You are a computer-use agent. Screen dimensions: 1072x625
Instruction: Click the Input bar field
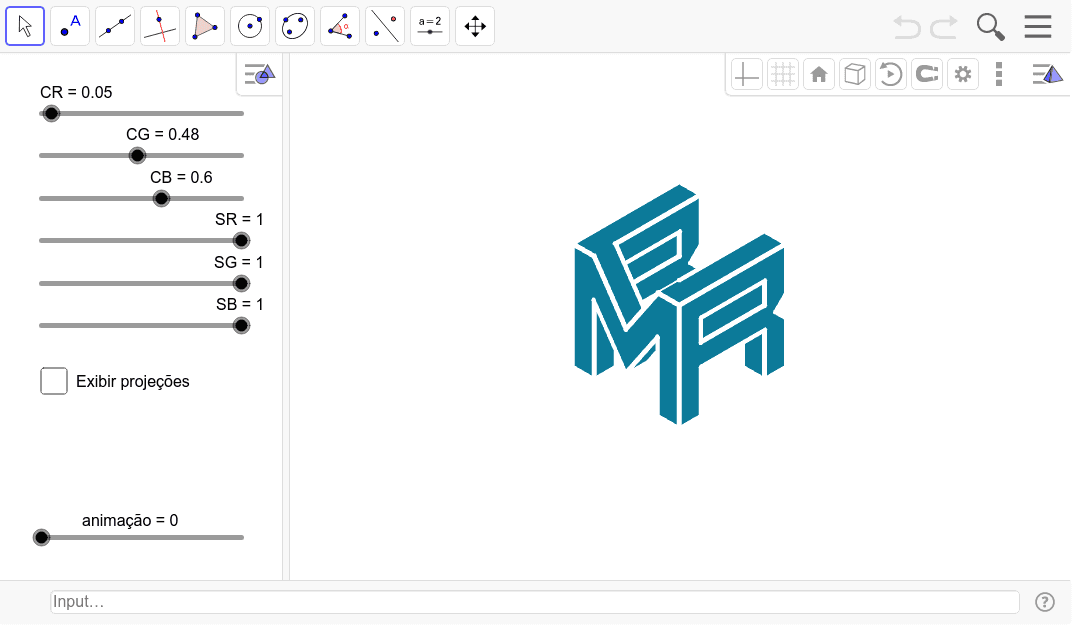tap(535, 602)
